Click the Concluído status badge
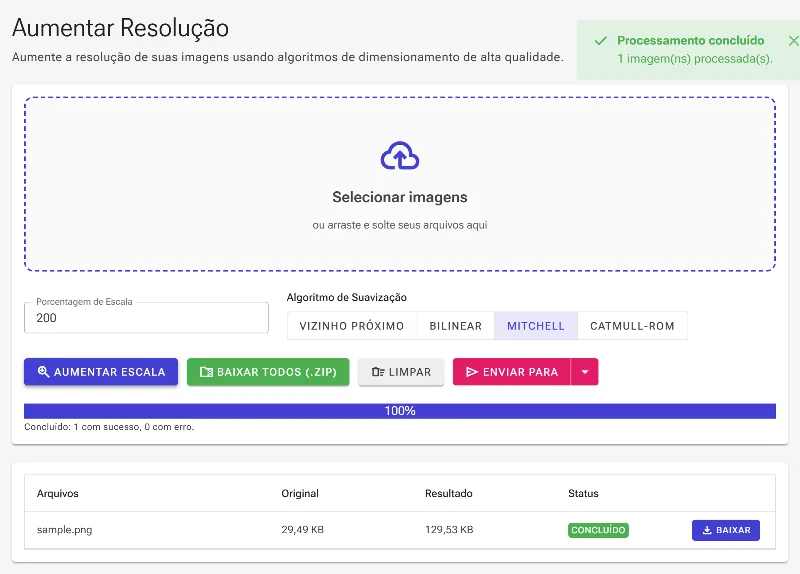 598,530
